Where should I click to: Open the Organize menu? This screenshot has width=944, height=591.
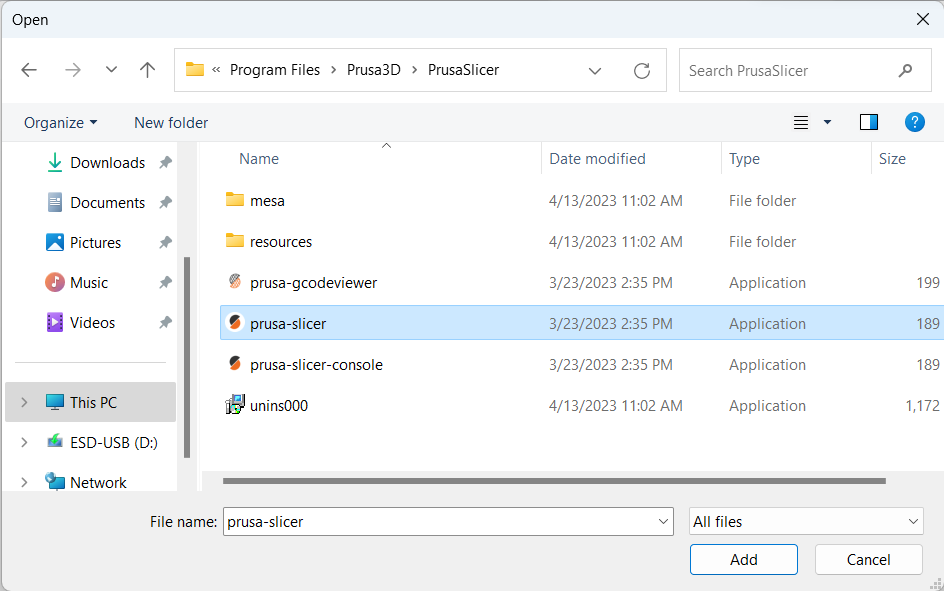[60, 123]
